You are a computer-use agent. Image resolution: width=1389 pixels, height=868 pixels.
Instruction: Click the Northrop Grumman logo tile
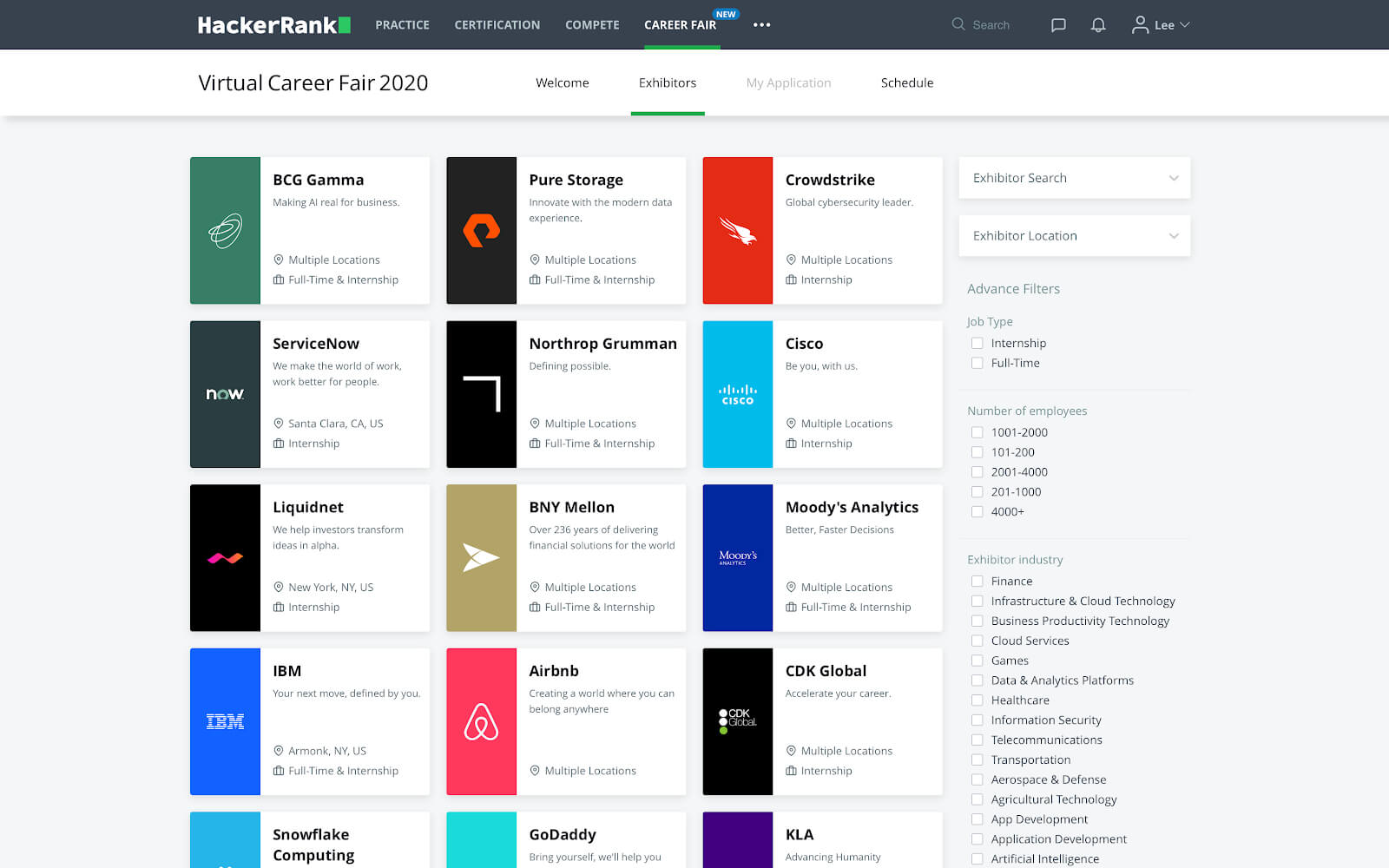481,394
